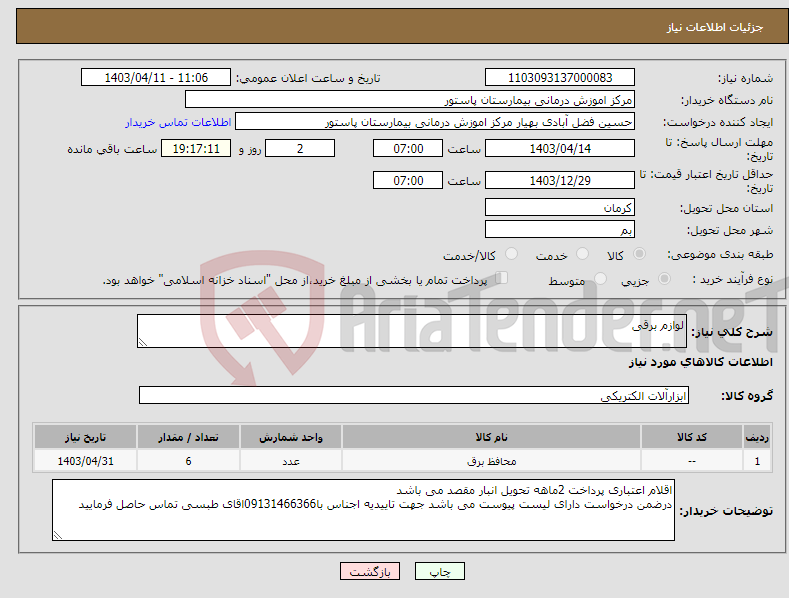Click the کد کالا column header
789x598 pixels.
tap(692, 437)
